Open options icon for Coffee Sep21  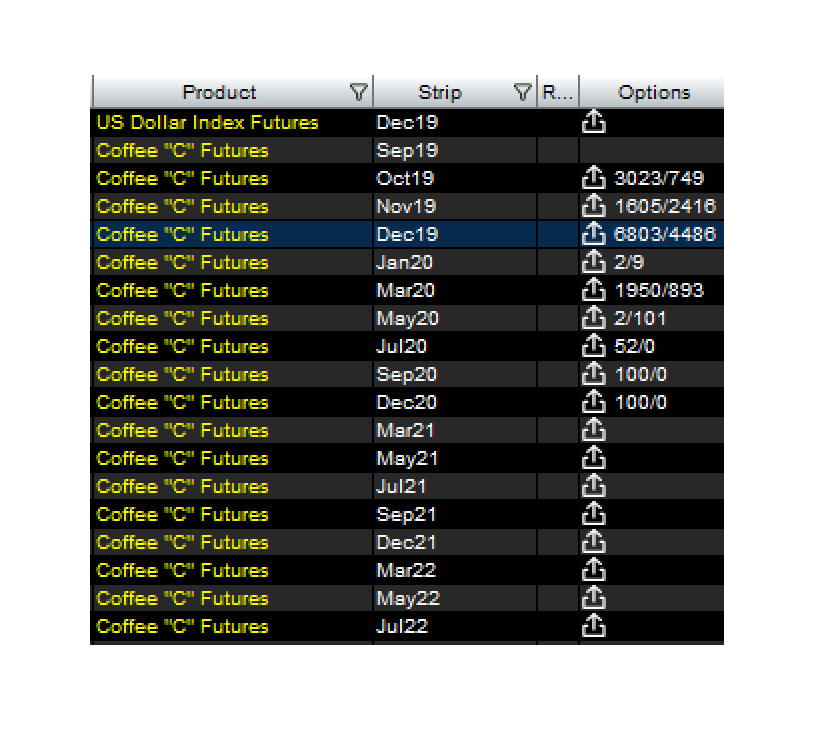[x=594, y=514]
